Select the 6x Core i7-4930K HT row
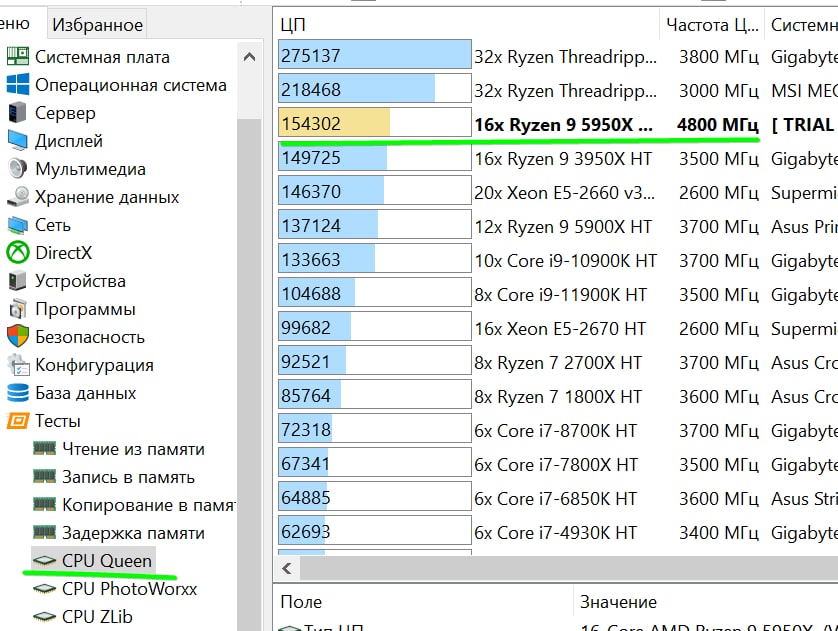Screen dimensions: 838x631 tap(556, 533)
